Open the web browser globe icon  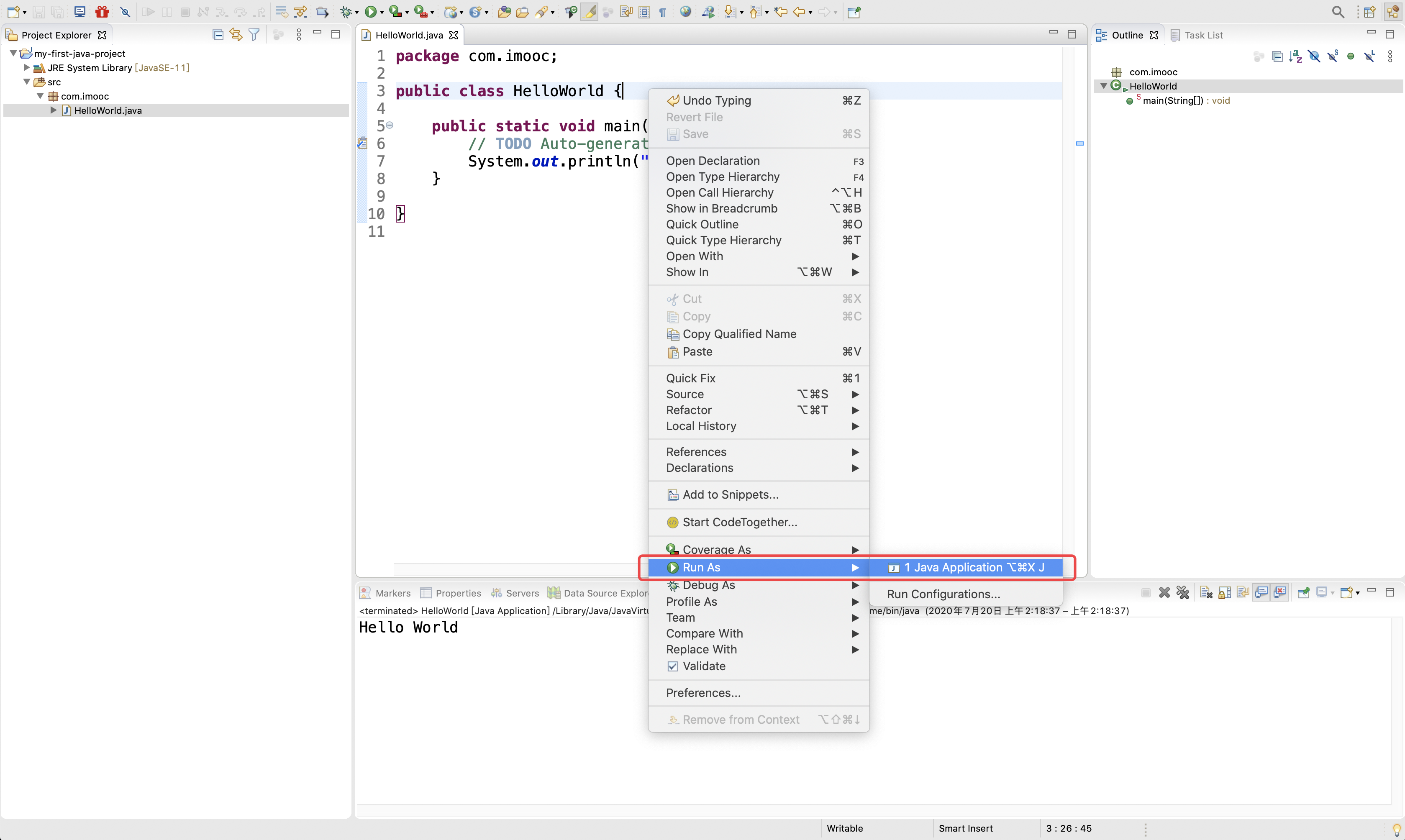(x=685, y=11)
